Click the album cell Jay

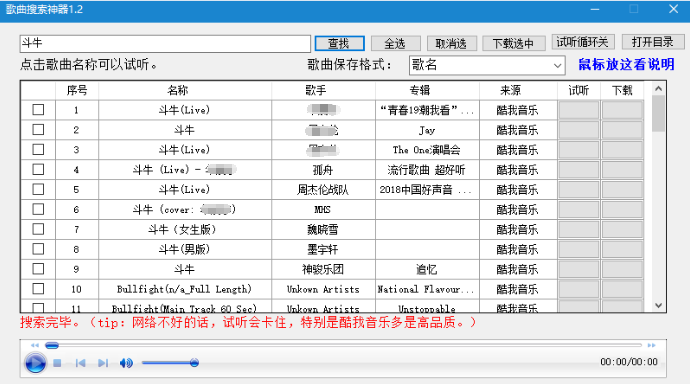click(x=427, y=130)
